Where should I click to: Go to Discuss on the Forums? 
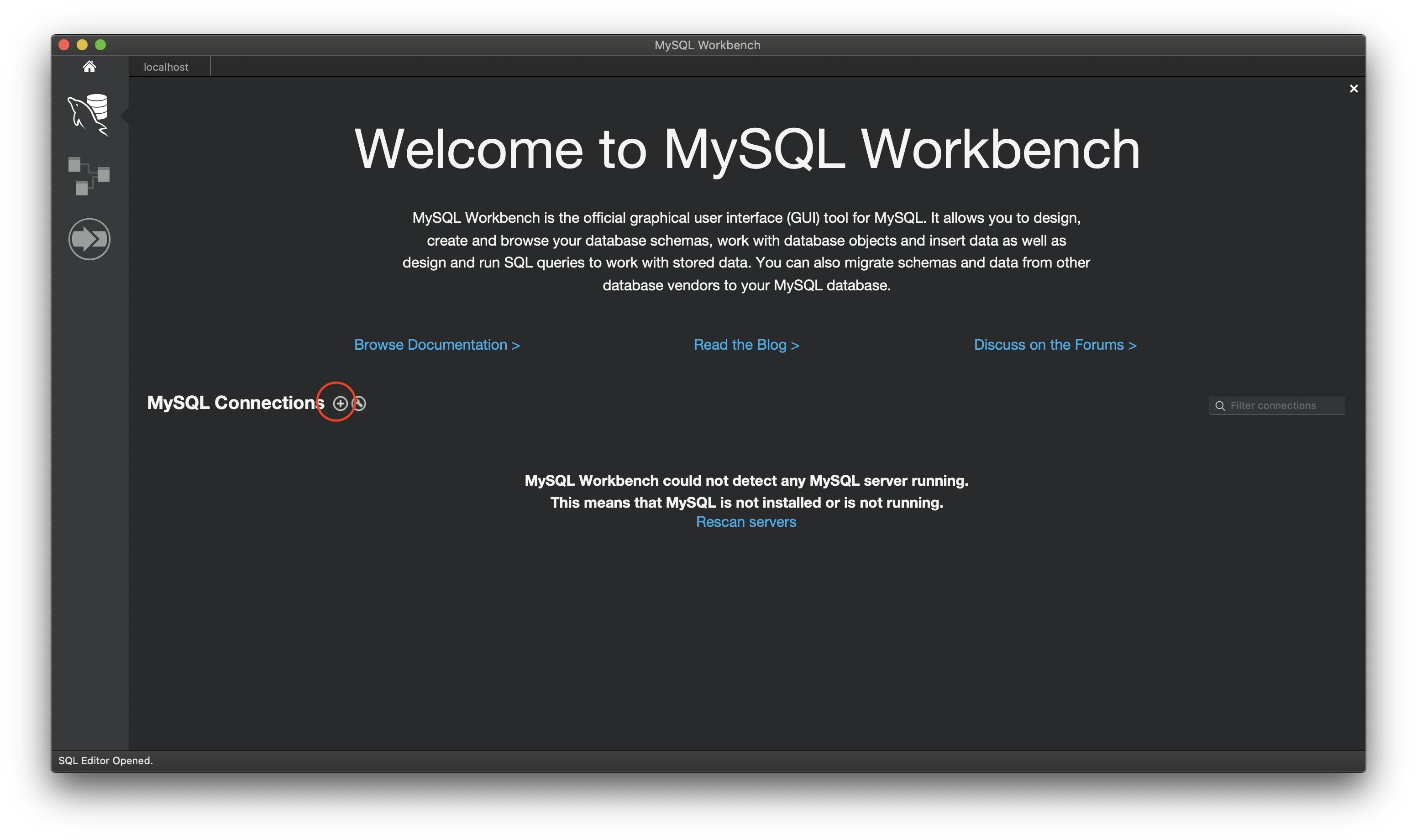click(1055, 345)
